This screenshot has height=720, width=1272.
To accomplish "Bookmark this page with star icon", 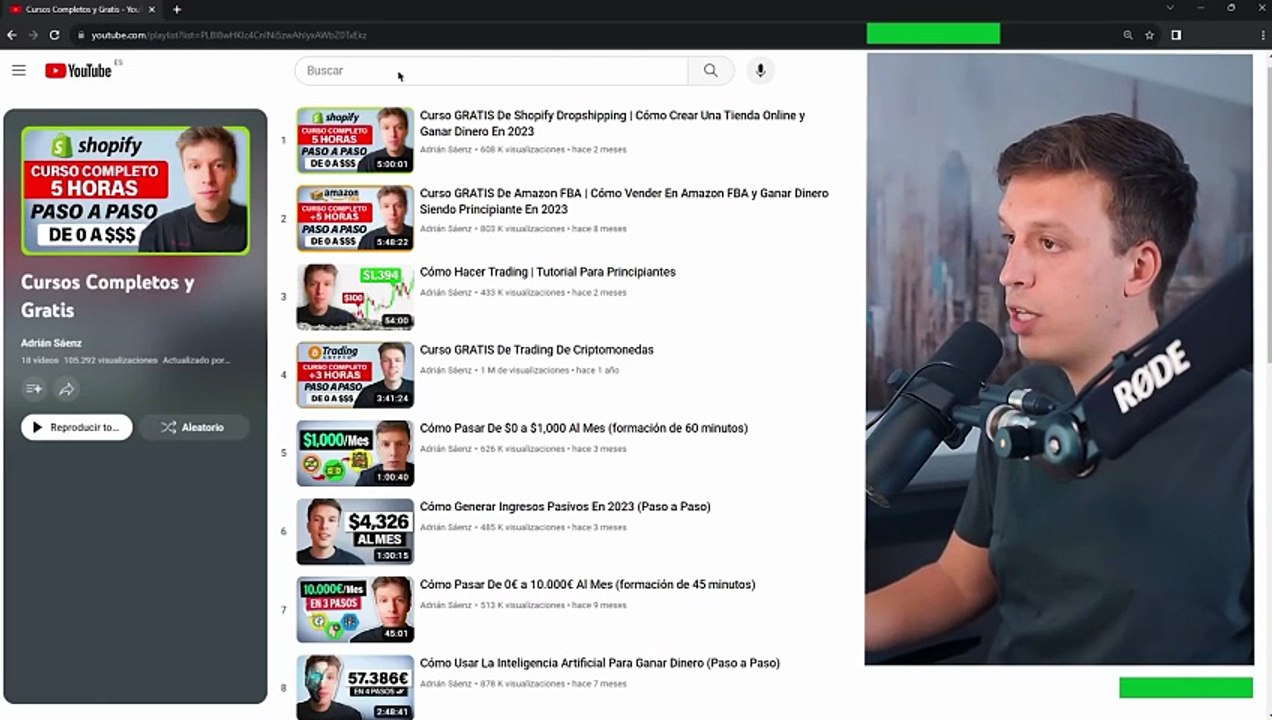I will tap(1150, 35).
